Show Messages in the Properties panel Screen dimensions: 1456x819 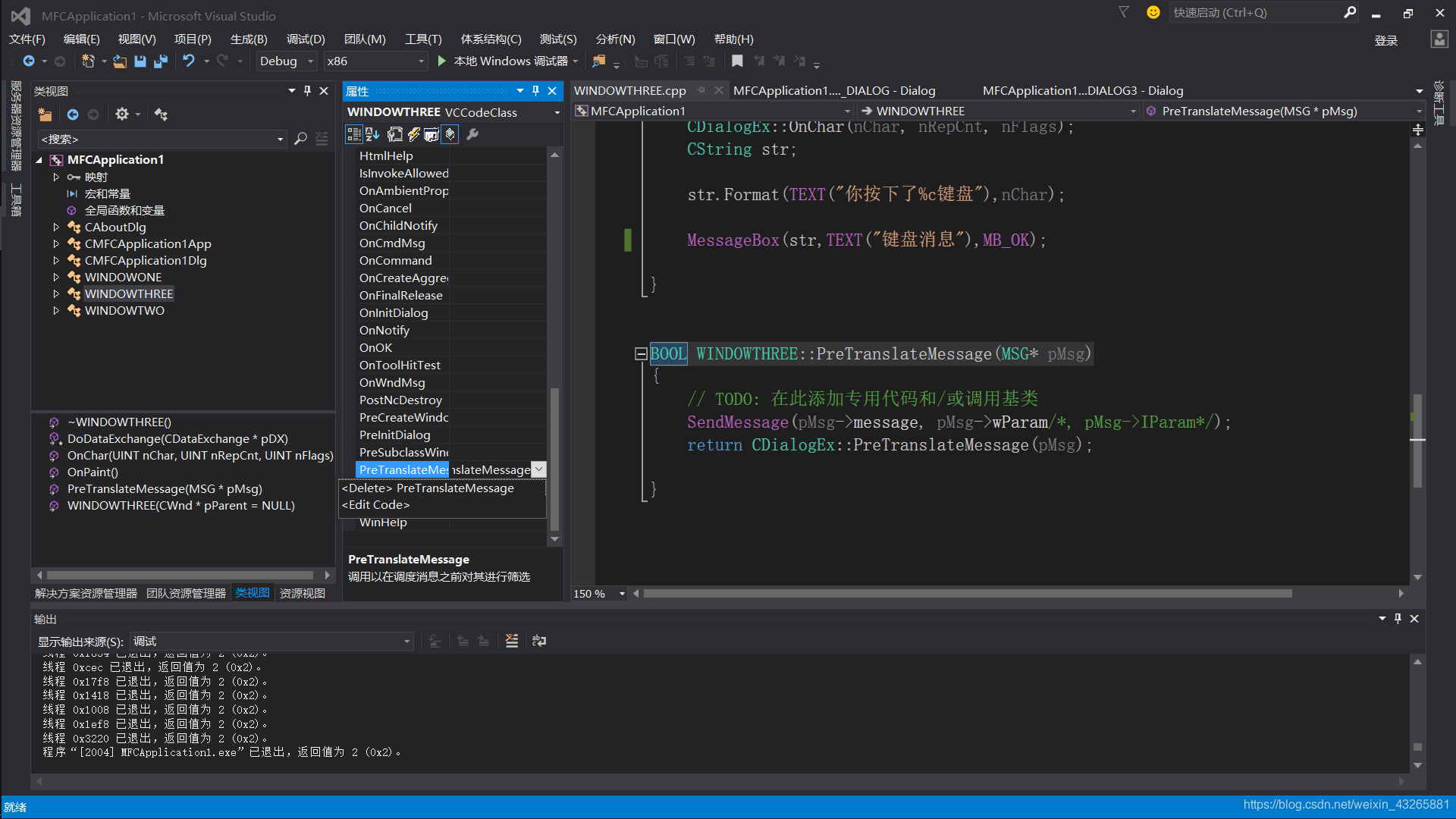point(431,134)
